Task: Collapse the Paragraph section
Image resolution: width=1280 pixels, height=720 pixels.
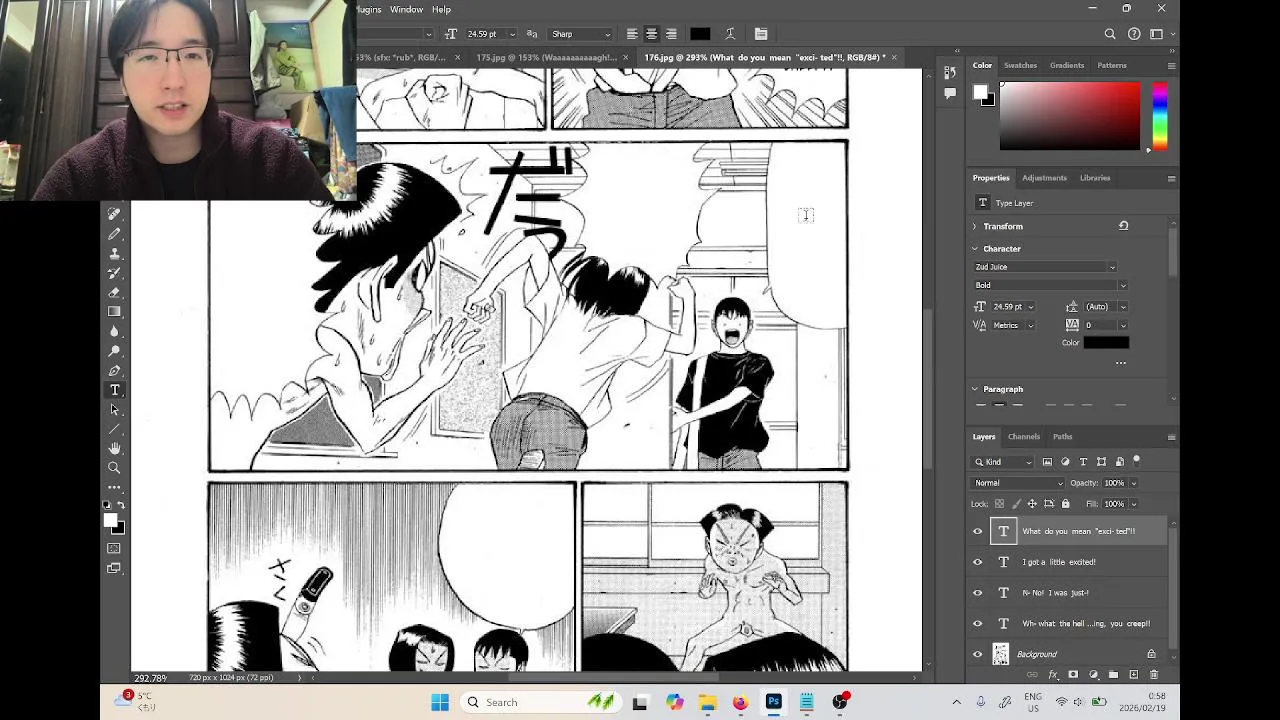Action: point(975,389)
